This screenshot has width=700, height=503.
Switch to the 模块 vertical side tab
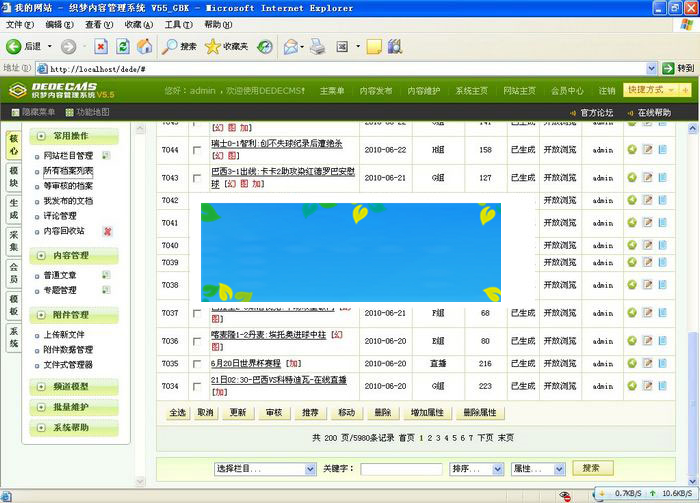(13, 178)
